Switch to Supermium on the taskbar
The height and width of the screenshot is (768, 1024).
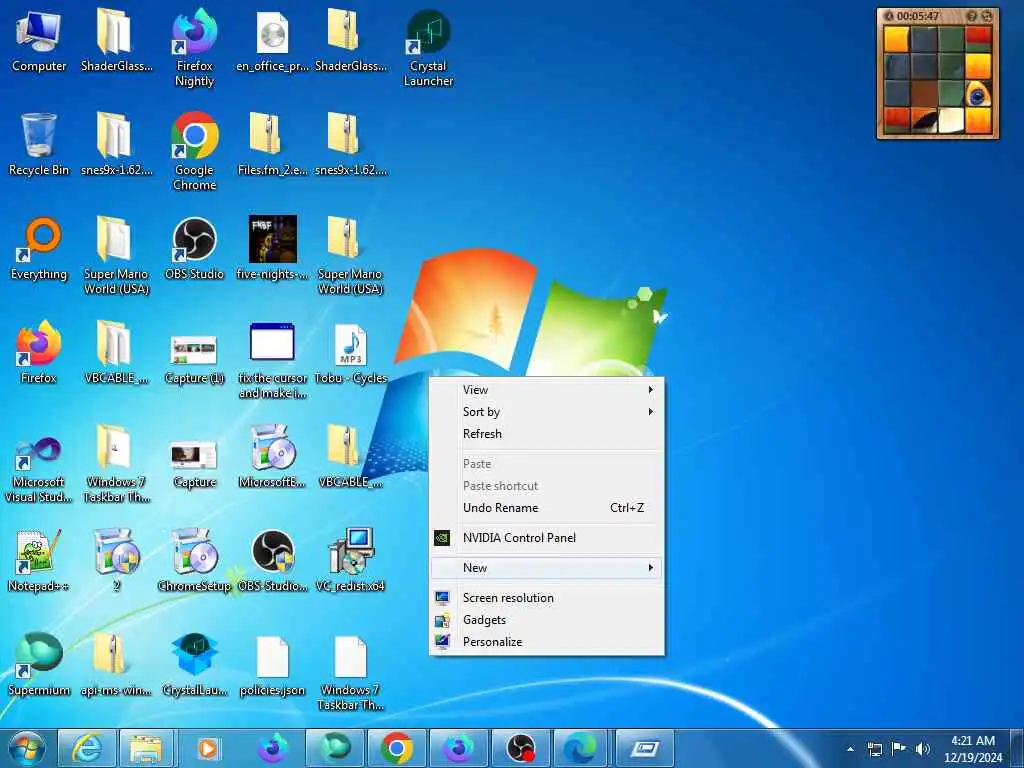(334, 749)
